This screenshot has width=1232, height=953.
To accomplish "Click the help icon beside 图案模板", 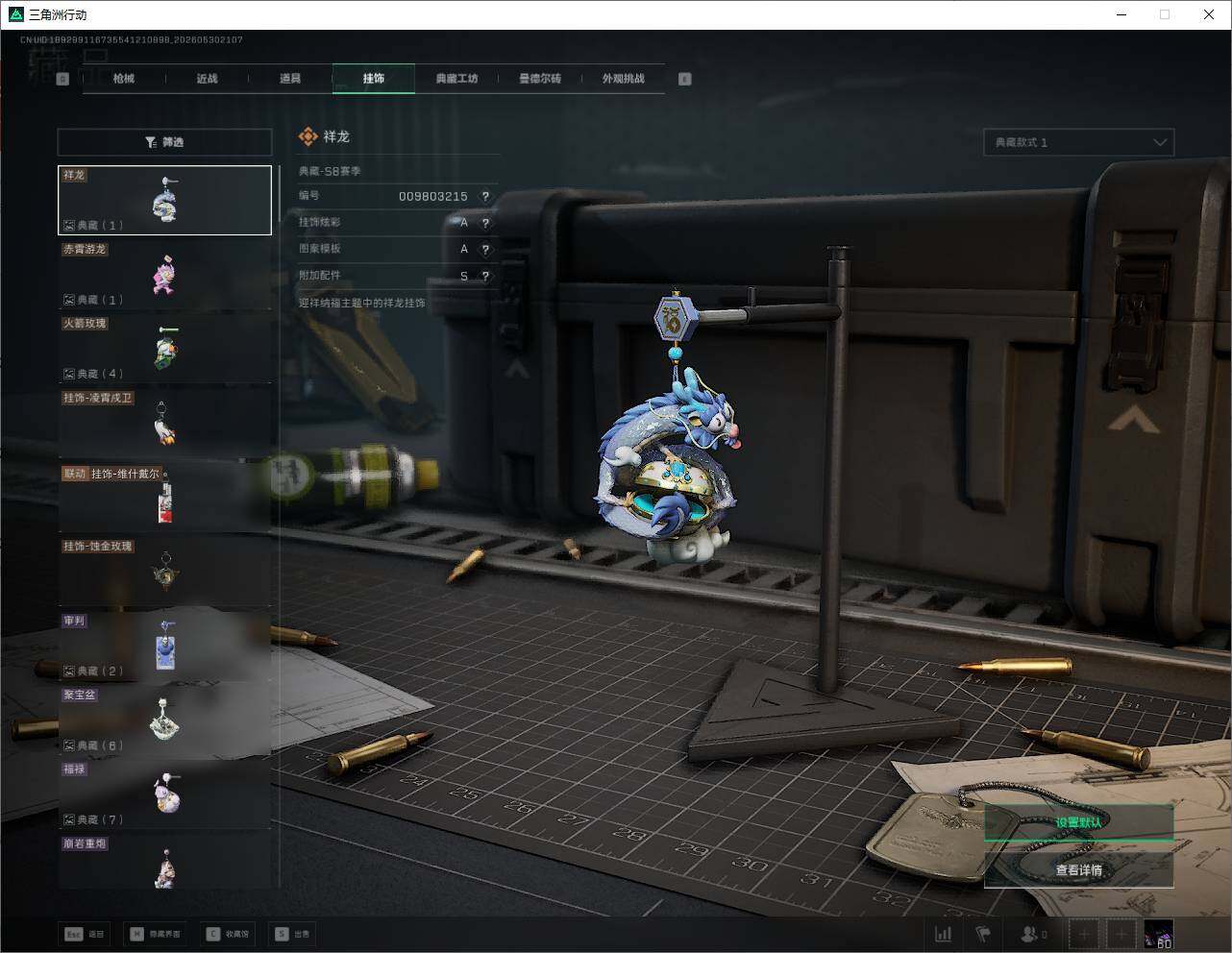I will coord(485,249).
